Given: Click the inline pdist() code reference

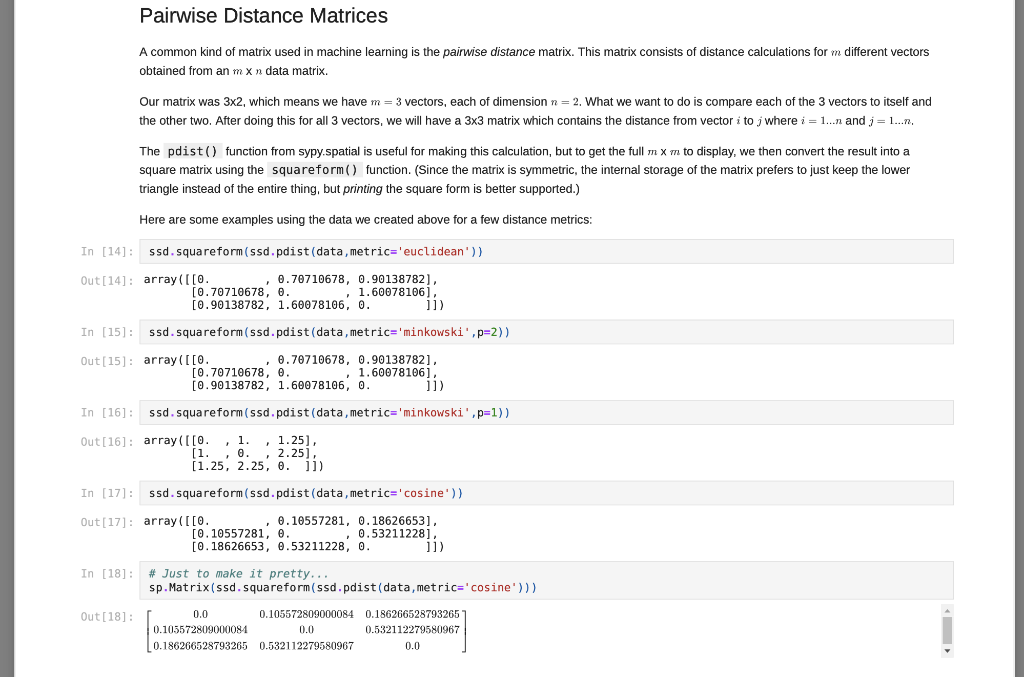Looking at the screenshot, I should pyautogui.click(x=191, y=151).
